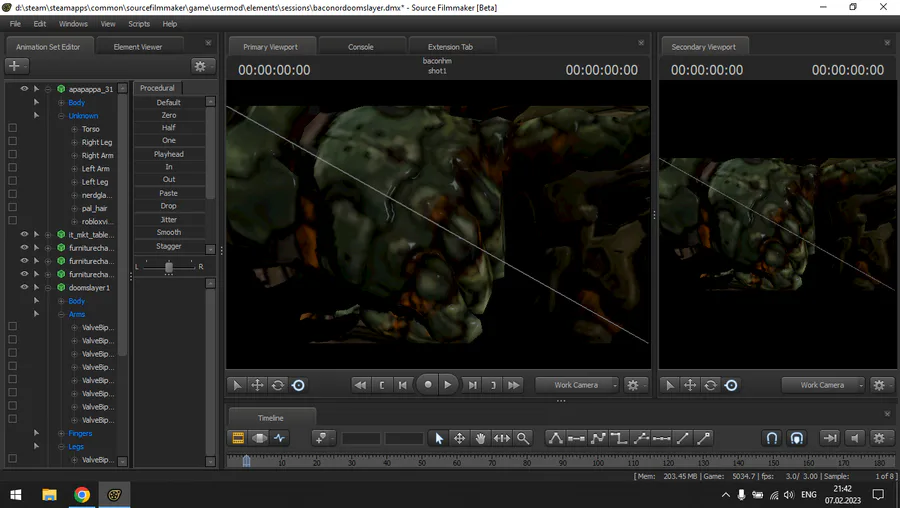Screen dimensions: 900x508
Task: Apply the Playhead procedural preset
Action: pos(169,154)
